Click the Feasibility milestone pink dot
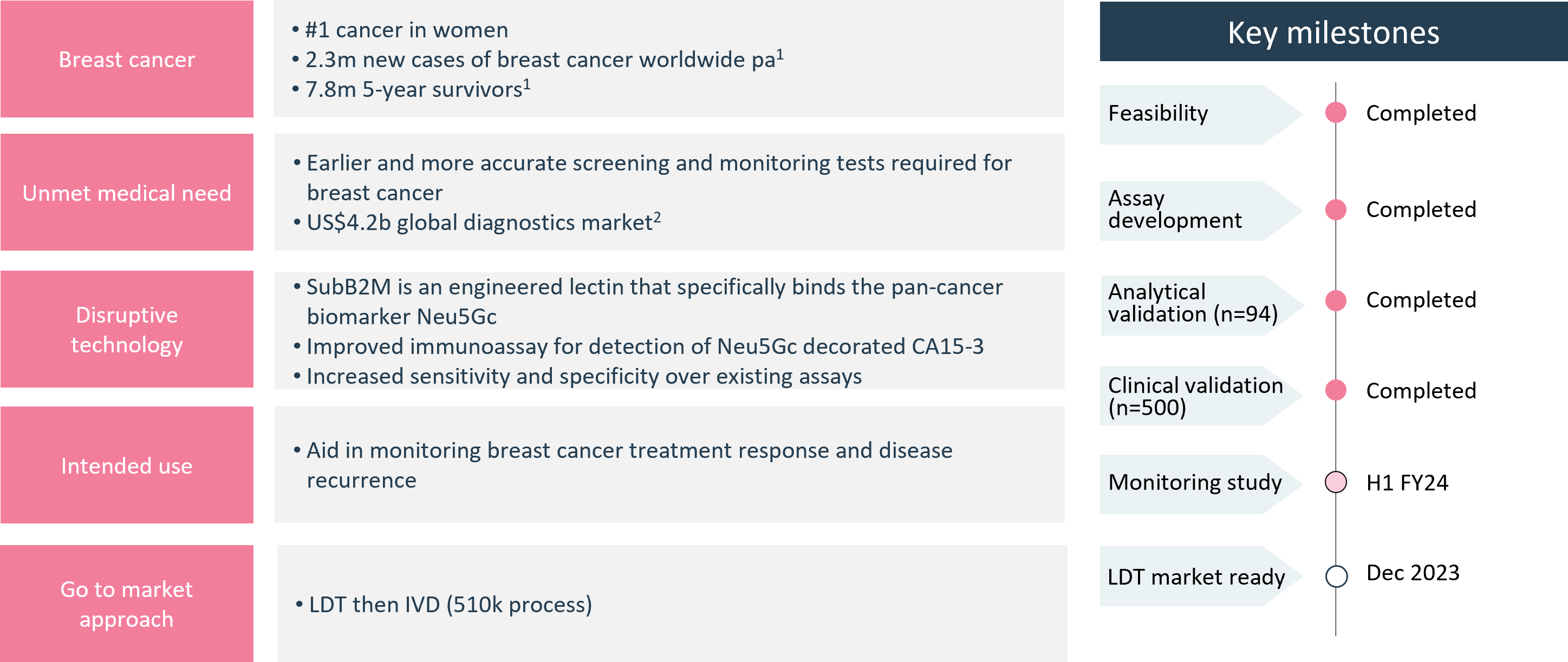Image resolution: width=1568 pixels, height=662 pixels. [1336, 113]
